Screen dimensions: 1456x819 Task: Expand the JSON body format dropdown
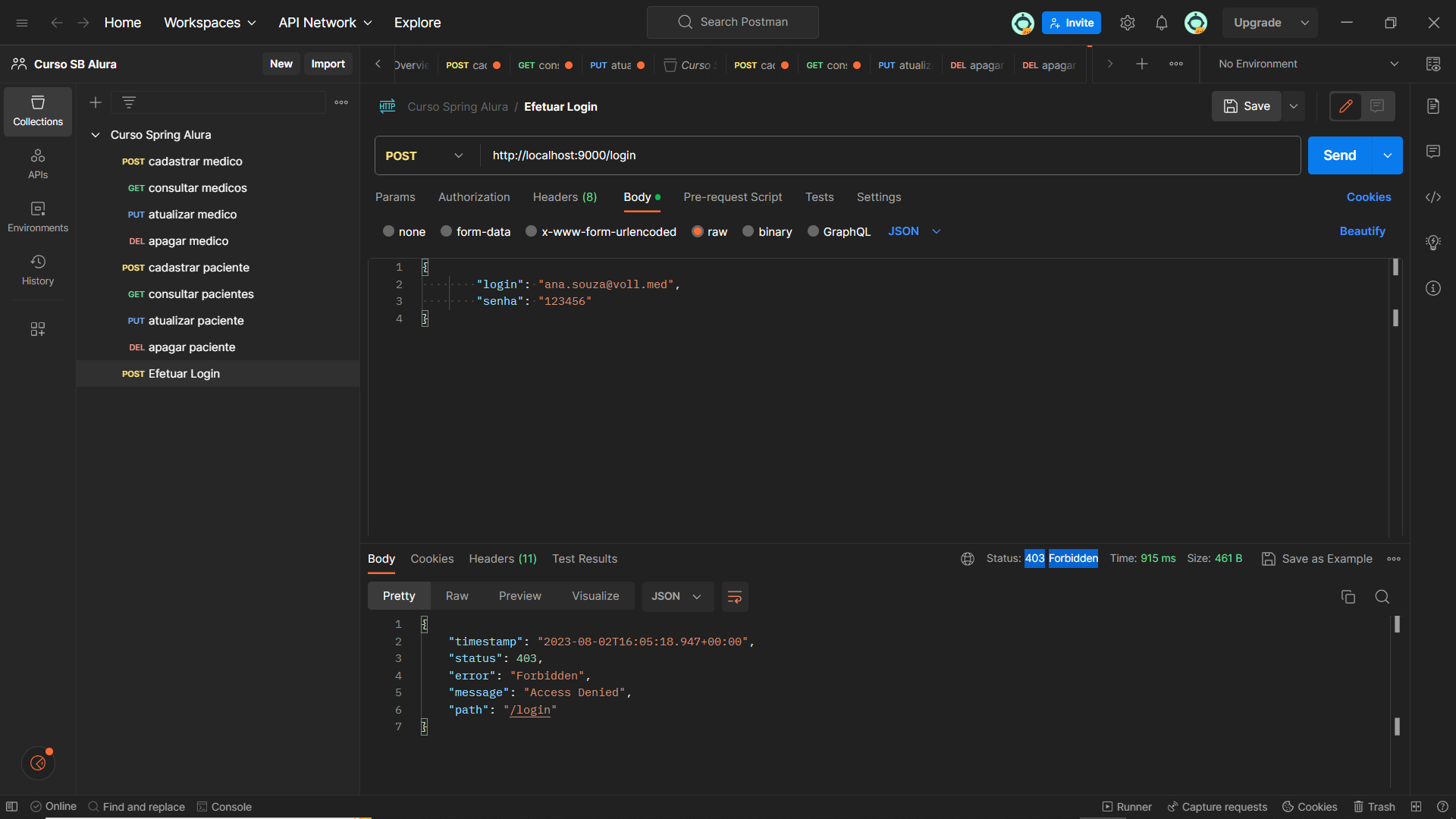pyautogui.click(x=914, y=231)
